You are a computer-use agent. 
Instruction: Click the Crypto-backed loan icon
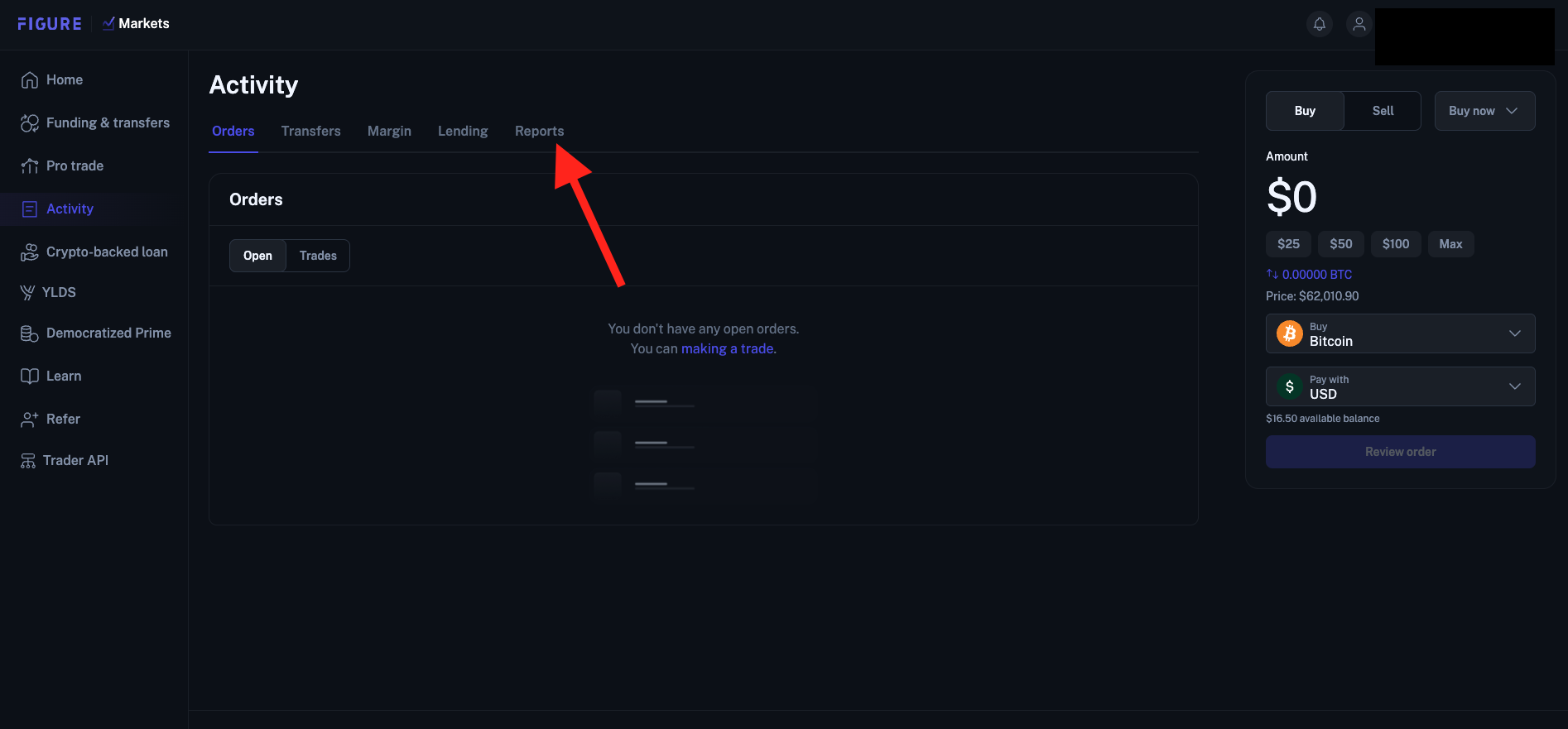(30, 252)
